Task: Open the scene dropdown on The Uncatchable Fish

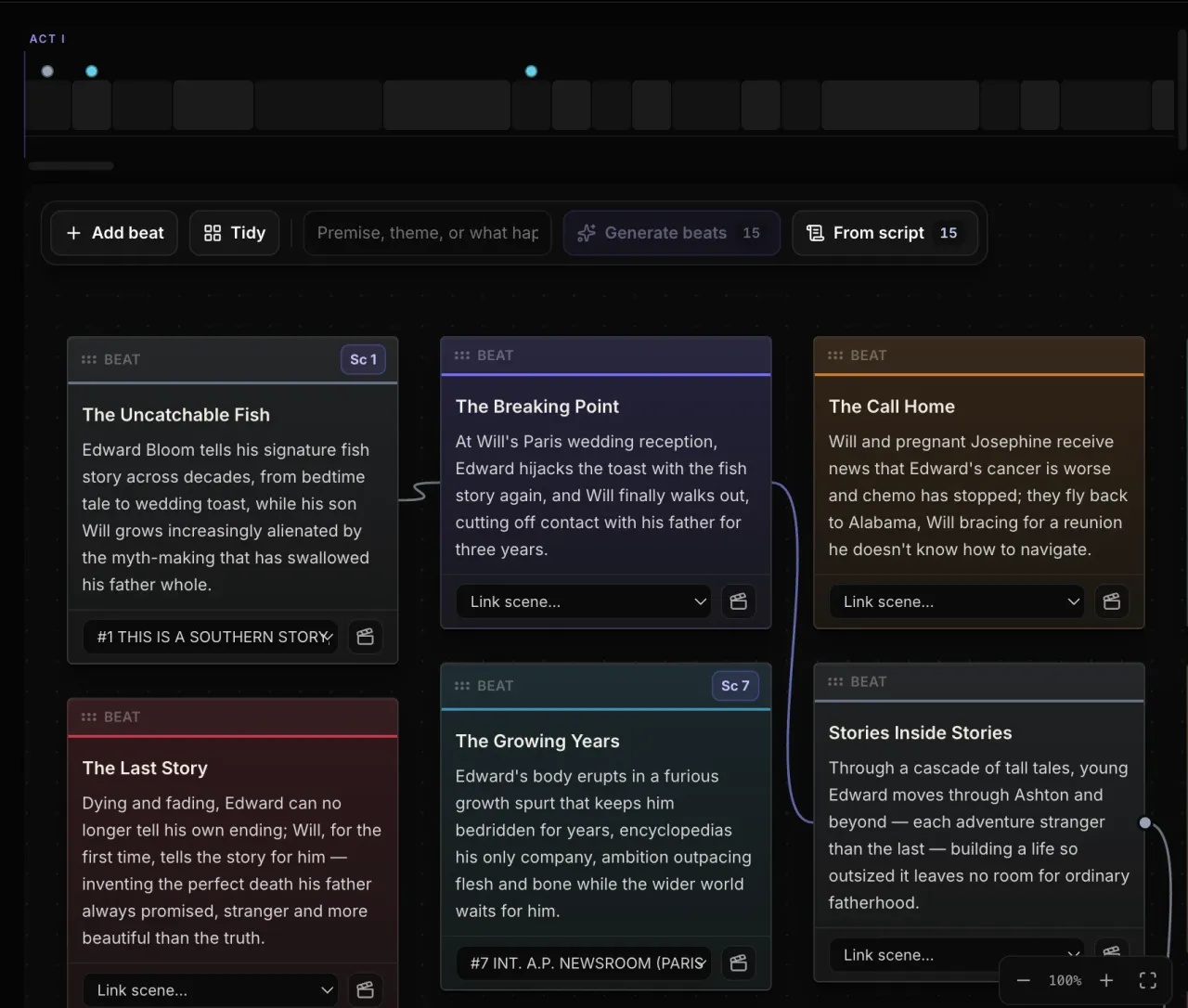Action: (x=211, y=637)
